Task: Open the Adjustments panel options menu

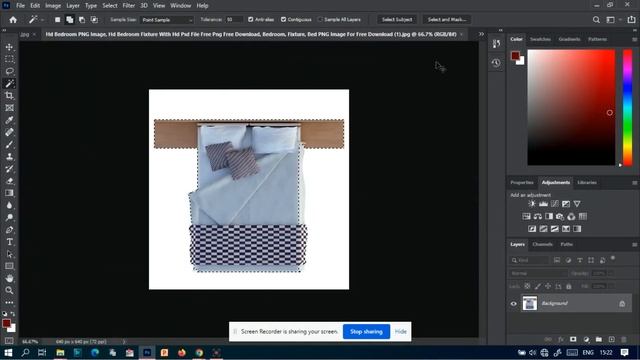Action: (x=634, y=182)
